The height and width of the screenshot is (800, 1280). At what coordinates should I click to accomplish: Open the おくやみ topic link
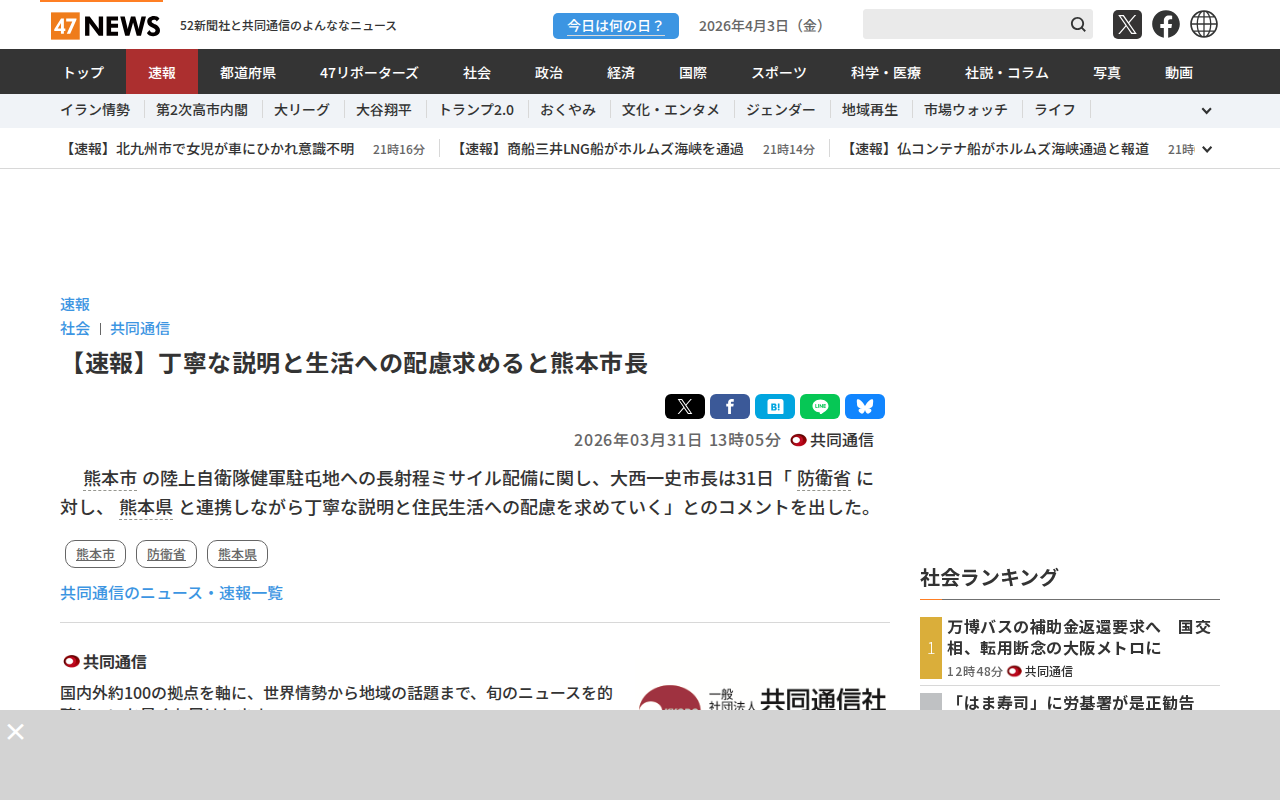(x=568, y=110)
